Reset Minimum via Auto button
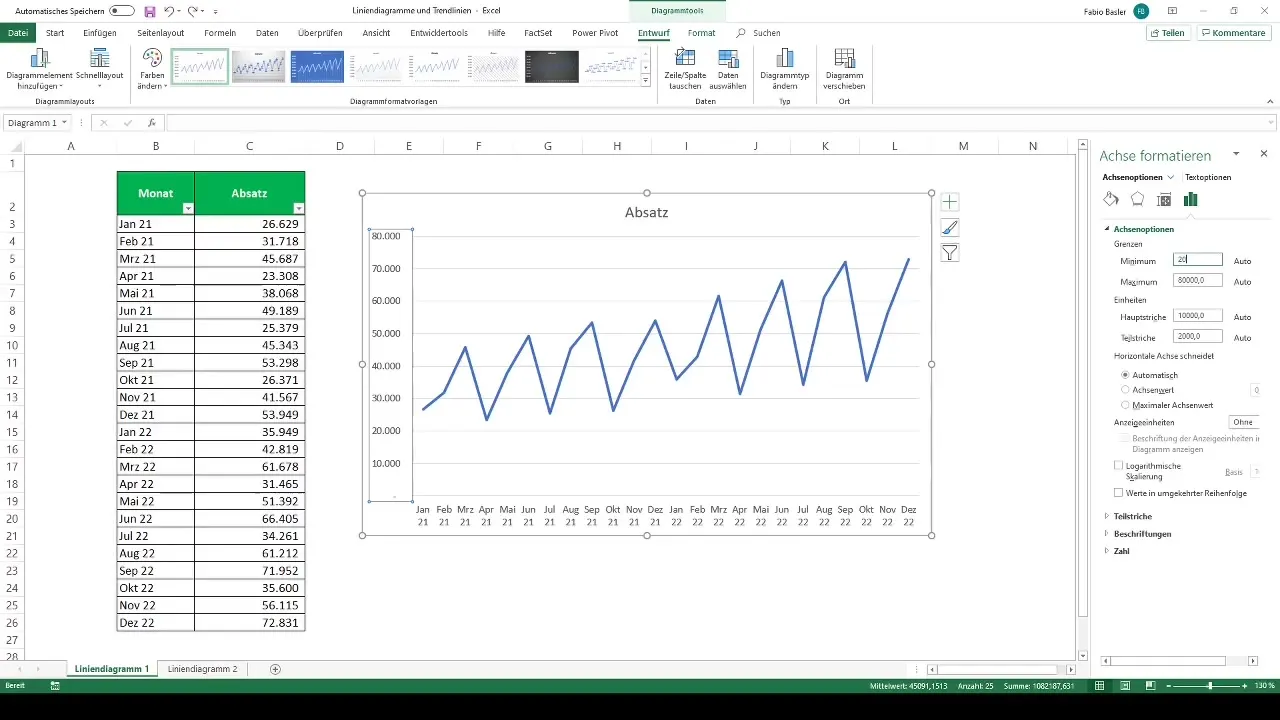This screenshot has width=1280, height=720. pyautogui.click(x=1242, y=261)
